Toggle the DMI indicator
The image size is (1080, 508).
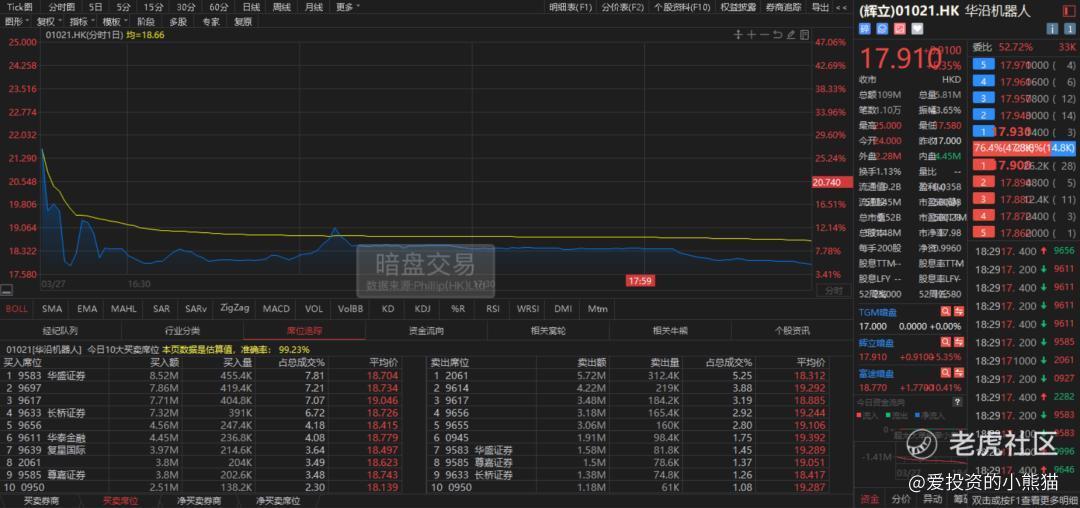pos(563,309)
